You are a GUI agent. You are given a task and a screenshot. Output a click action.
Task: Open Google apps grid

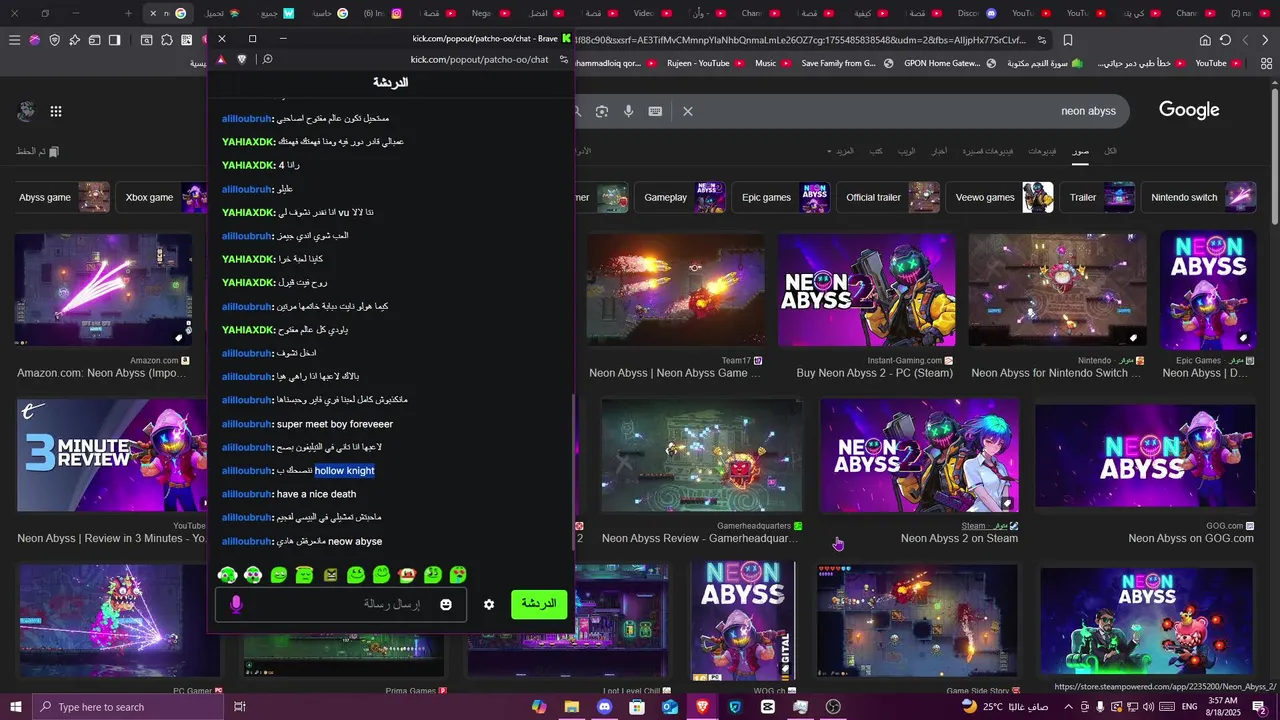tap(56, 111)
